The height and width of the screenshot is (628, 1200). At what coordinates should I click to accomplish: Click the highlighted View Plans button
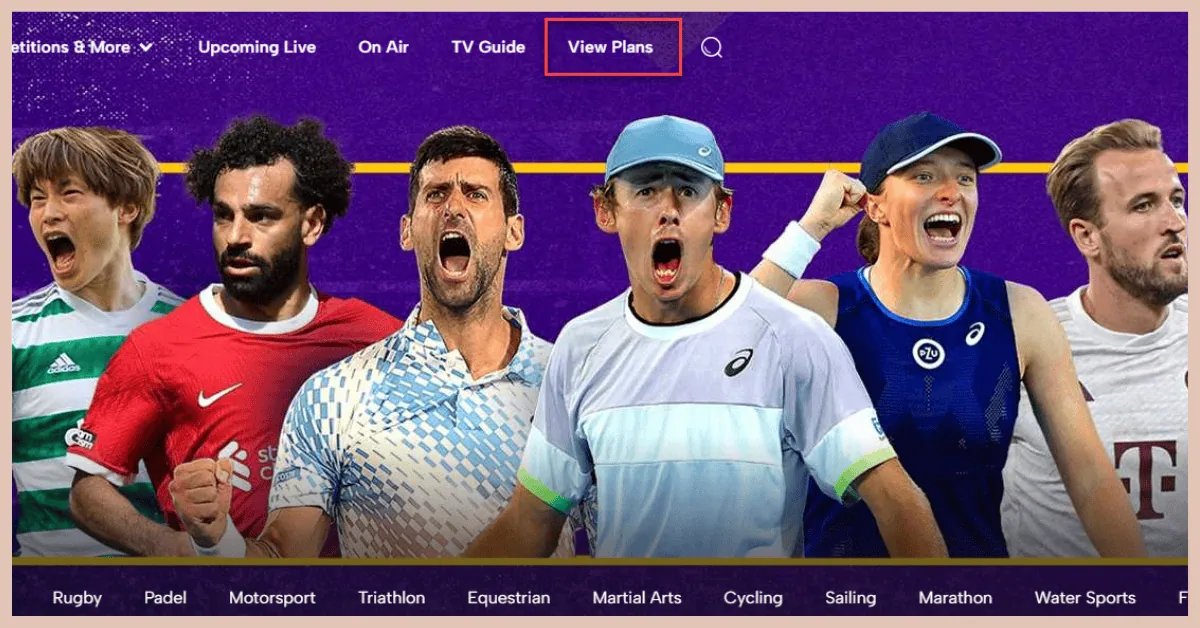[613, 47]
